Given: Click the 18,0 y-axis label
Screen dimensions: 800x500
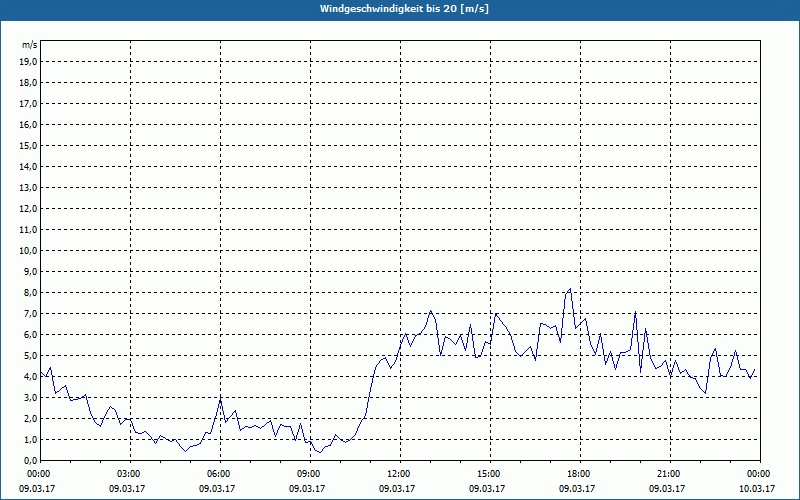Looking at the screenshot, I should 28,83.
